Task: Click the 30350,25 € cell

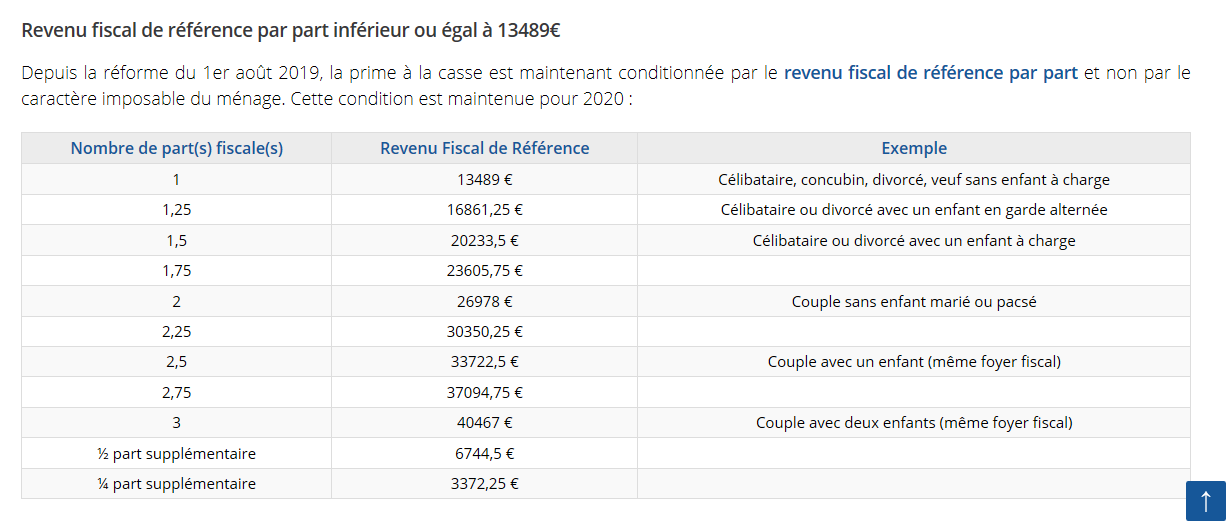Action: (x=484, y=332)
